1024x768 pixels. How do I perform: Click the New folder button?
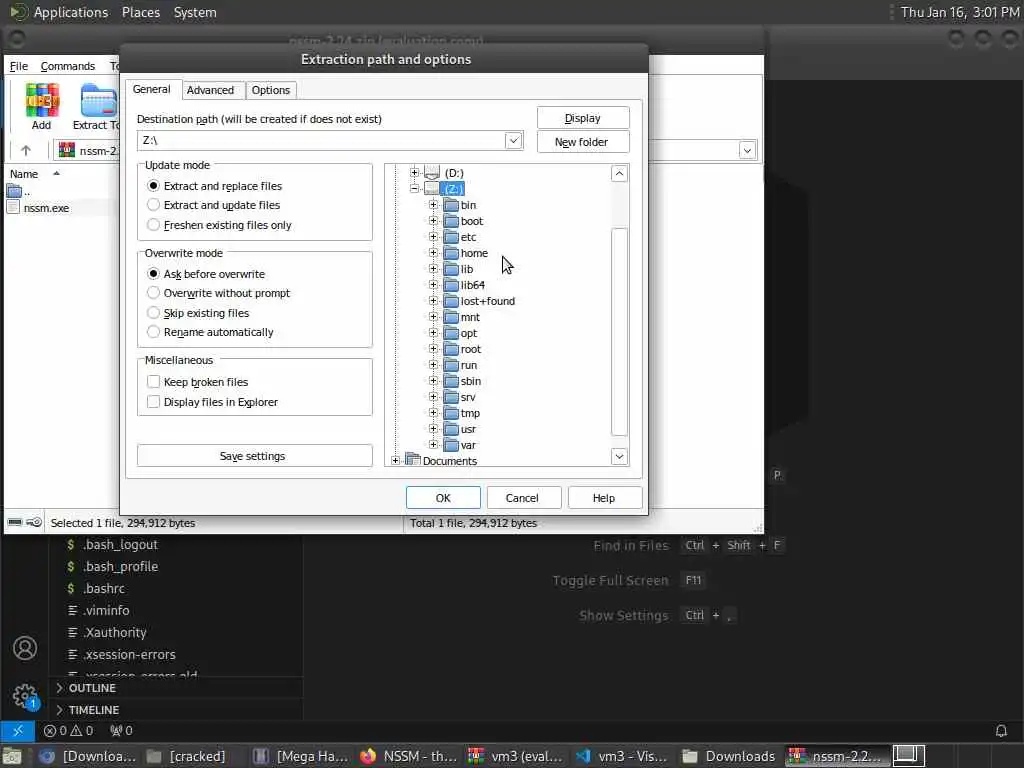[583, 142]
